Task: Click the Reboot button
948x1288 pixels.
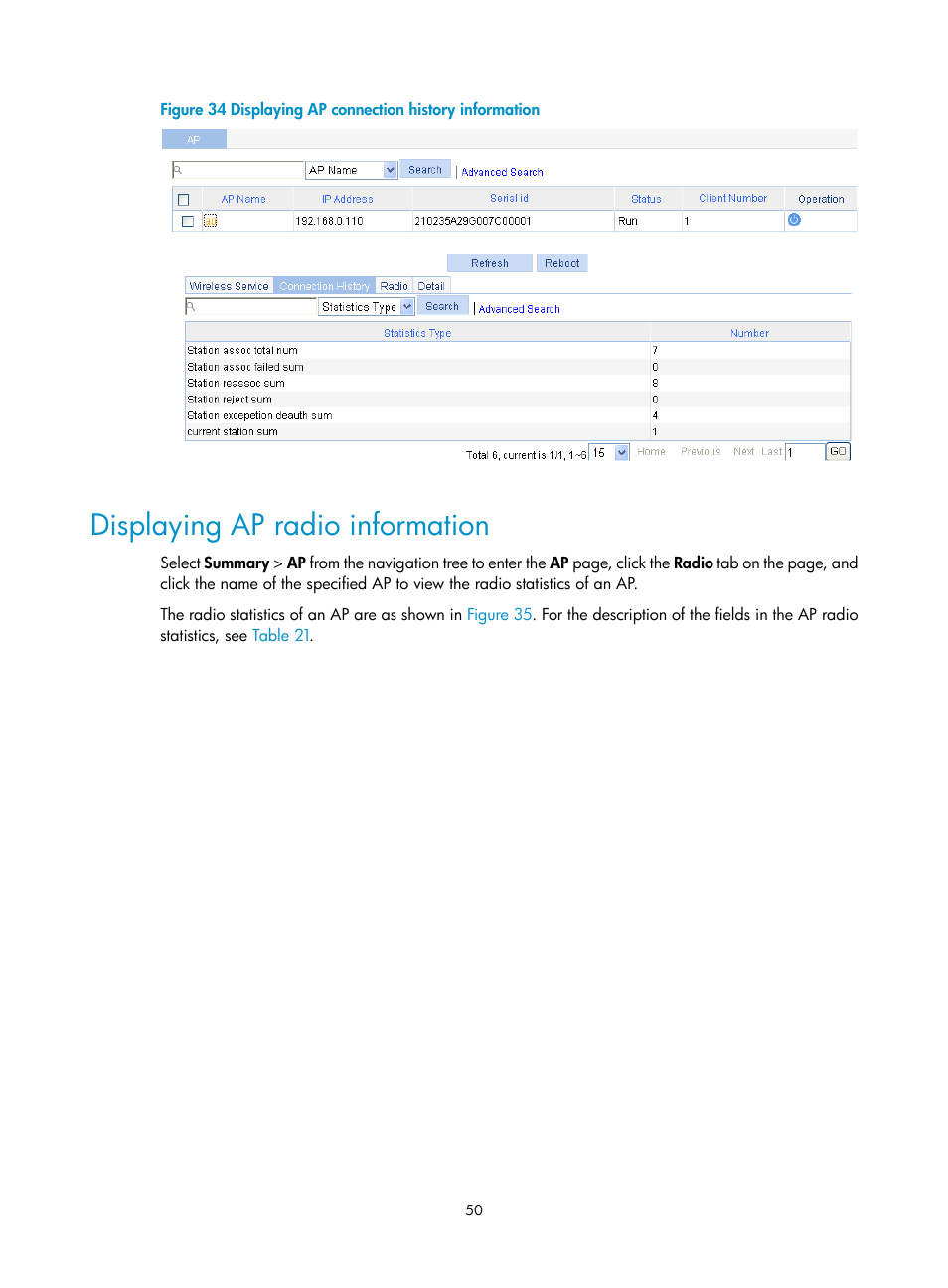Action: coord(562,263)
